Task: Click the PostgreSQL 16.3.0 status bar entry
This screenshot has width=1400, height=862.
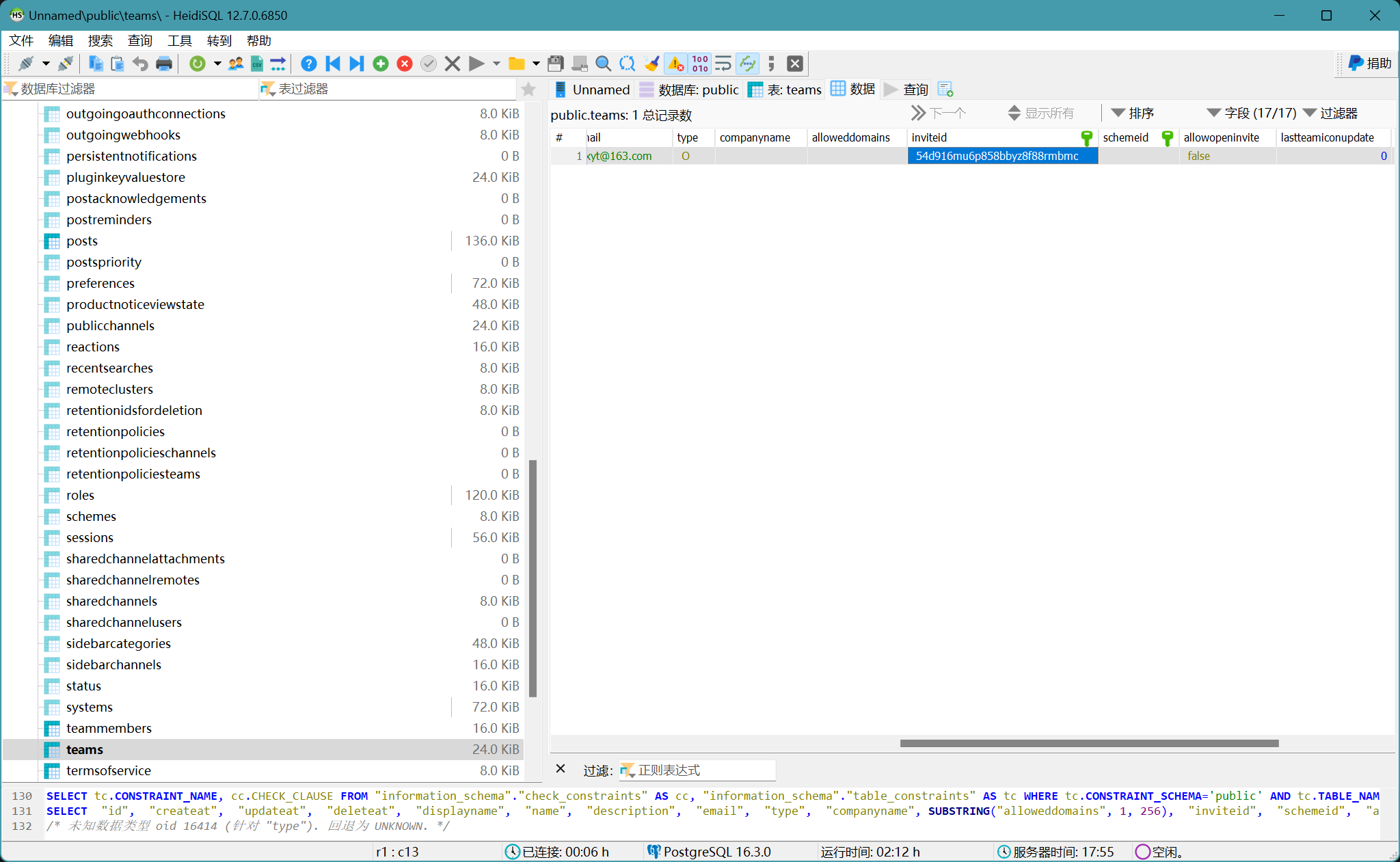Action: 710,852
